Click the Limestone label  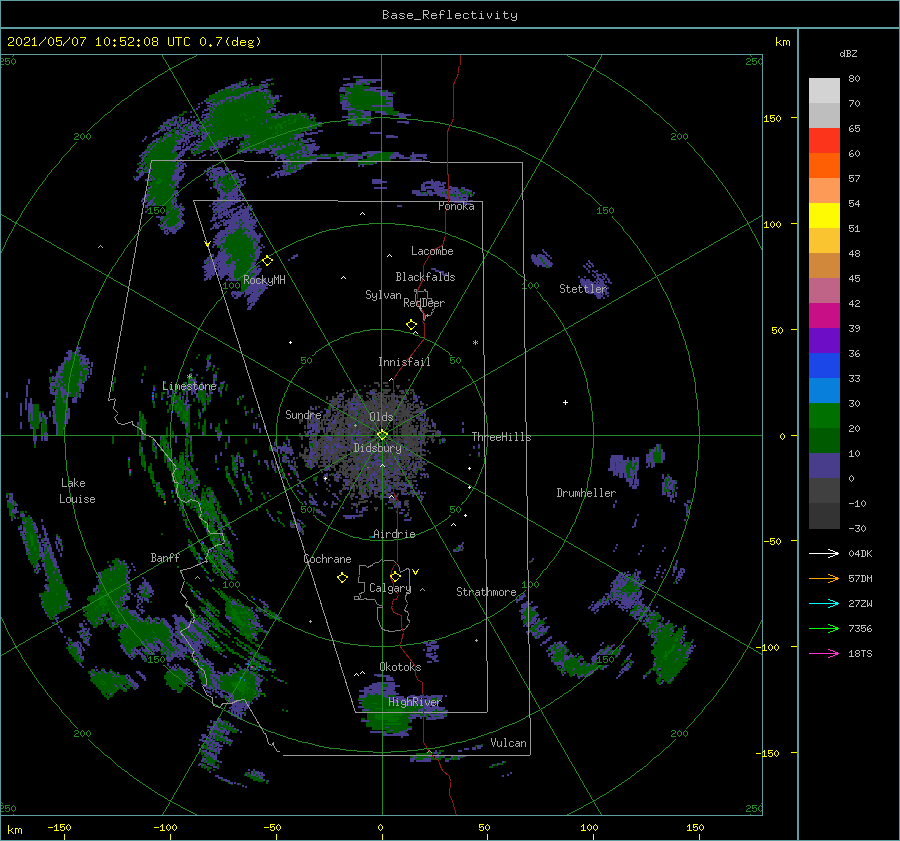coord(189,386)
